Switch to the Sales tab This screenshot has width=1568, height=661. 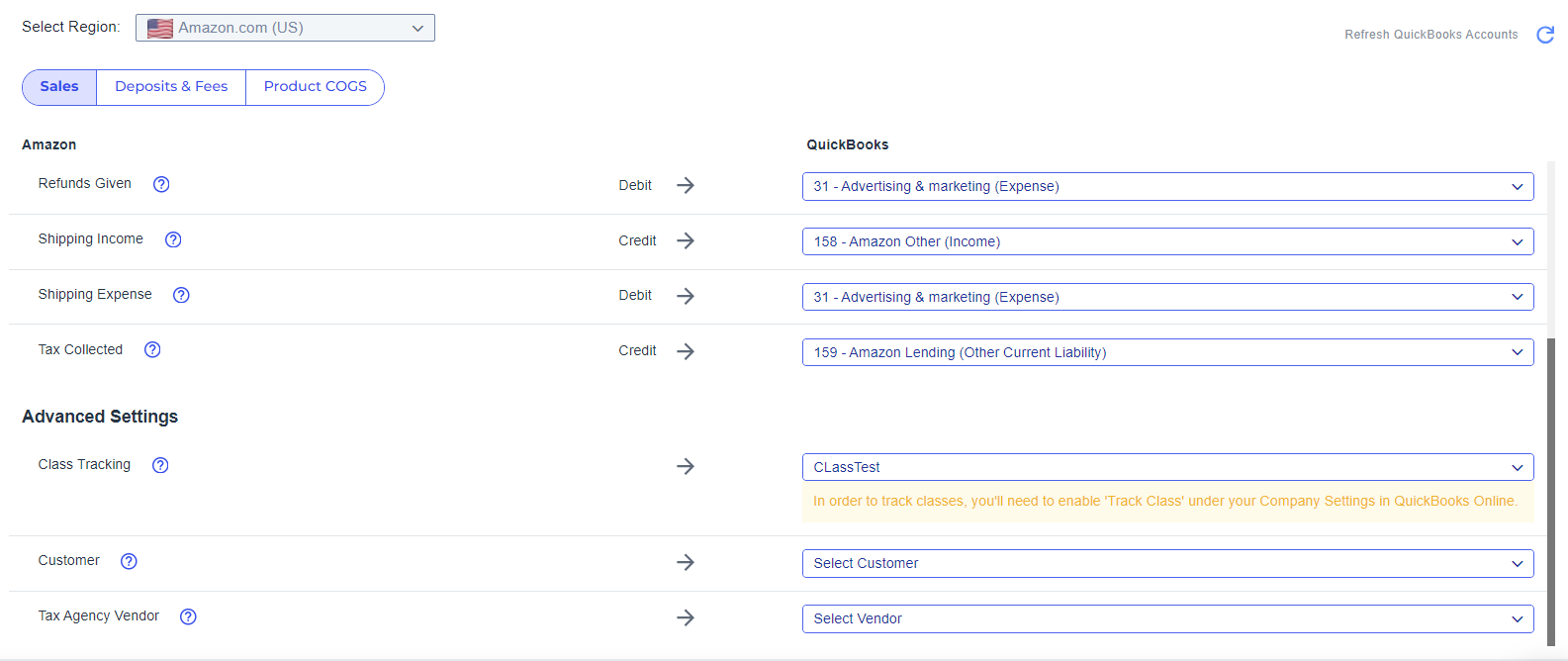[x=59, y=87]
